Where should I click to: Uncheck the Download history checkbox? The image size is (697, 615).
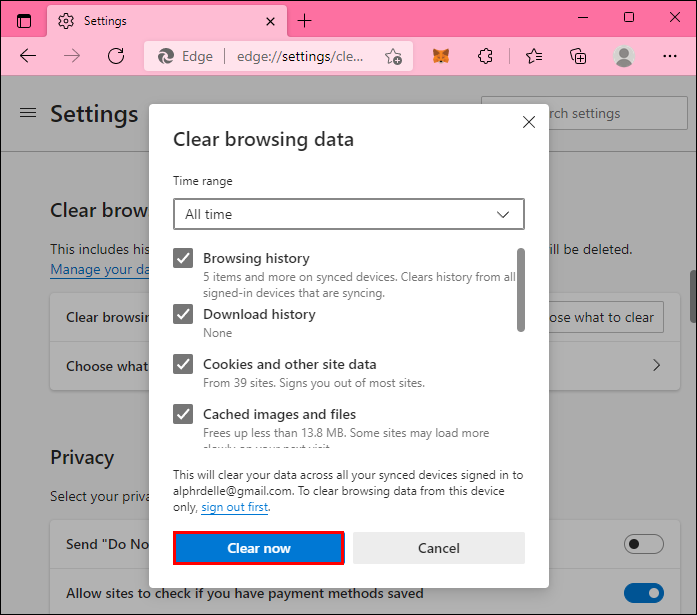[x=183, y=314]
